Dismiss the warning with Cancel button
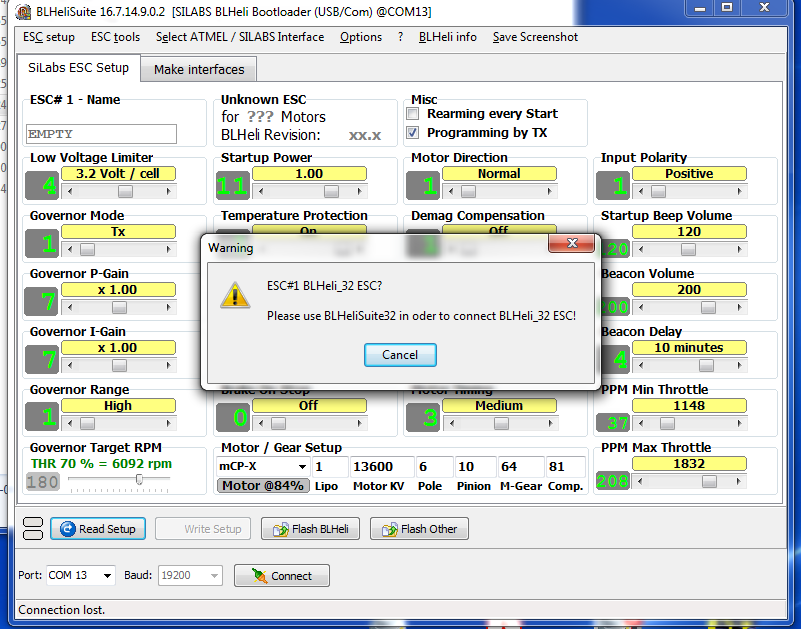This screenshot has width=801, height=629. 400,355
